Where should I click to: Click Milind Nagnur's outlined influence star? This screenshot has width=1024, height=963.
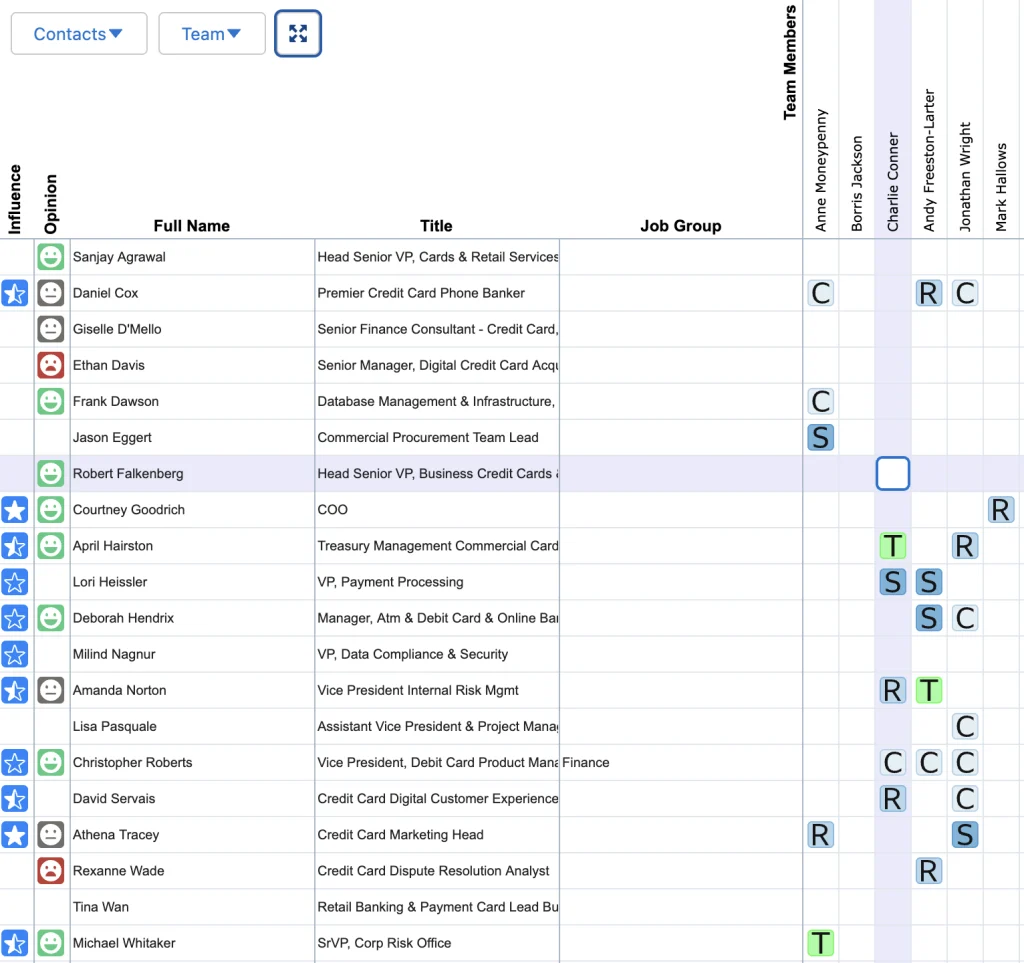point(15,654)
